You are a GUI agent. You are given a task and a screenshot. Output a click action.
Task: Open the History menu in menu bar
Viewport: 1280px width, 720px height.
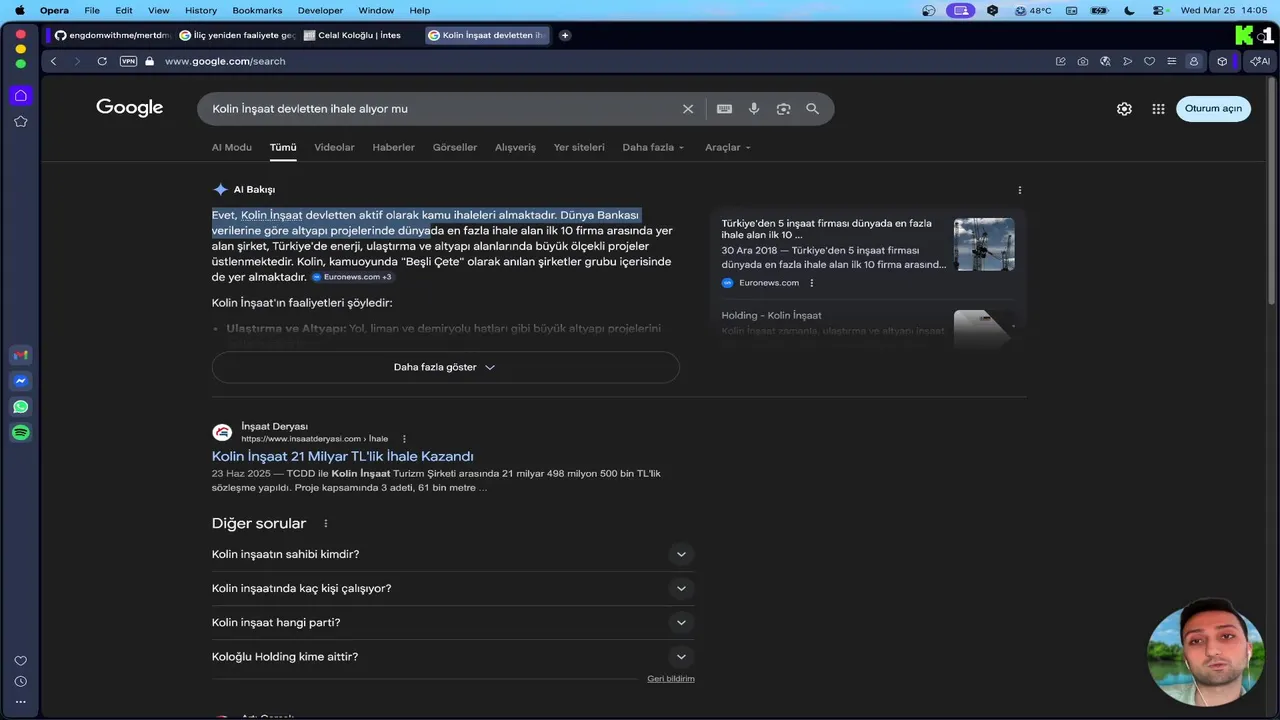200,10
